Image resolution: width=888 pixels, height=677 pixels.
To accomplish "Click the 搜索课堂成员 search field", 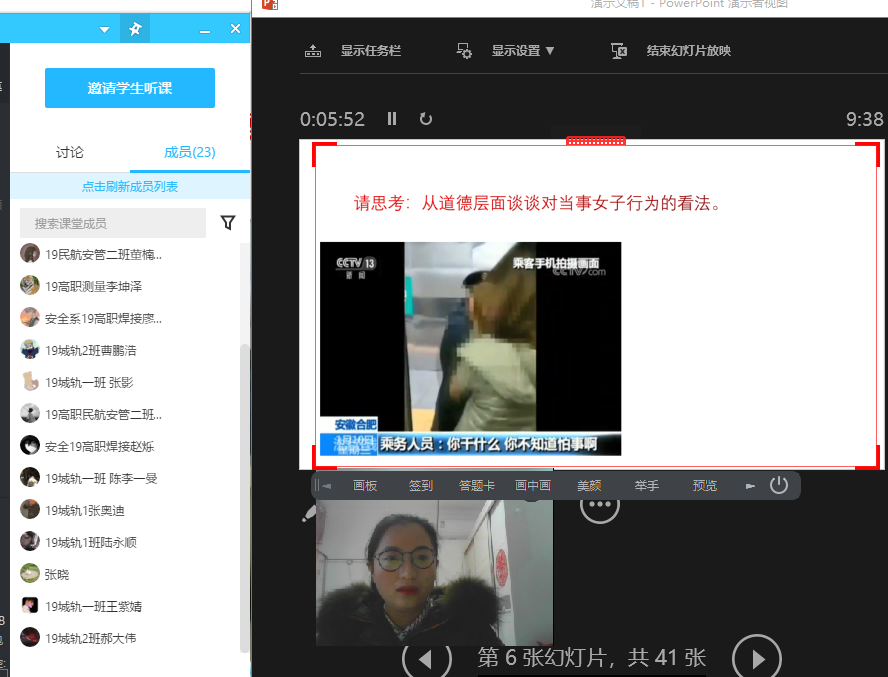I will (x=113, y=223).
